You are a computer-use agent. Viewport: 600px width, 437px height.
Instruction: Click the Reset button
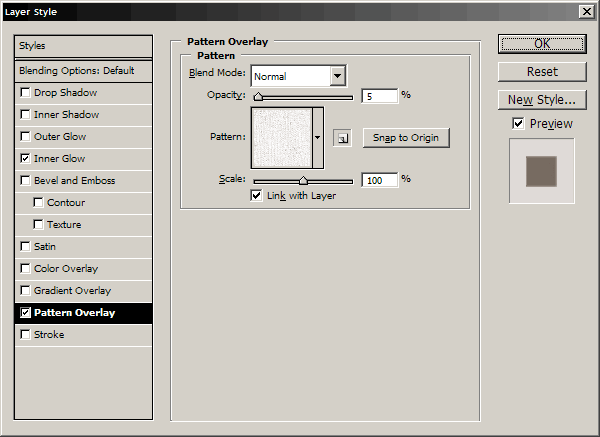point(542,72)
